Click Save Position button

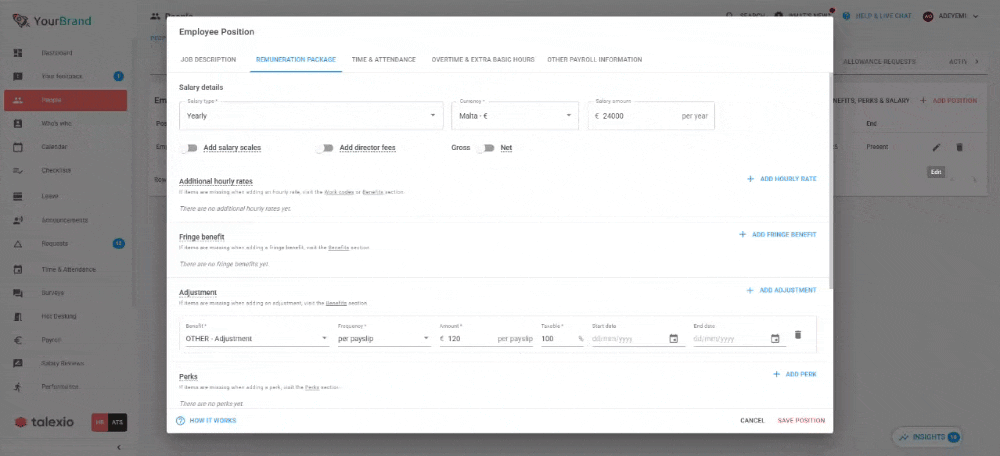[801, 421]
